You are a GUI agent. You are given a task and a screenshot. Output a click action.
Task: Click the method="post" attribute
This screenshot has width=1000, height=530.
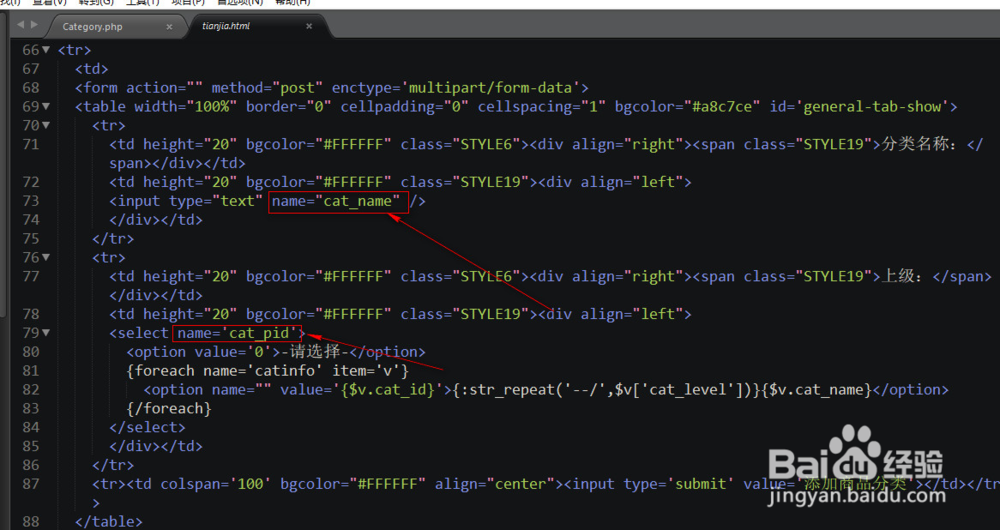point(267,88)
